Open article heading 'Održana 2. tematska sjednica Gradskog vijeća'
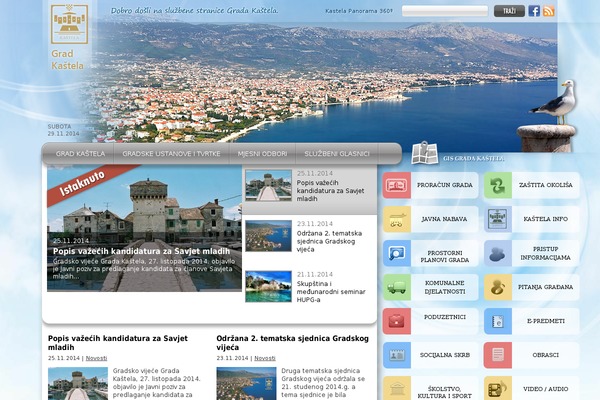 click(x=293, y=343)
